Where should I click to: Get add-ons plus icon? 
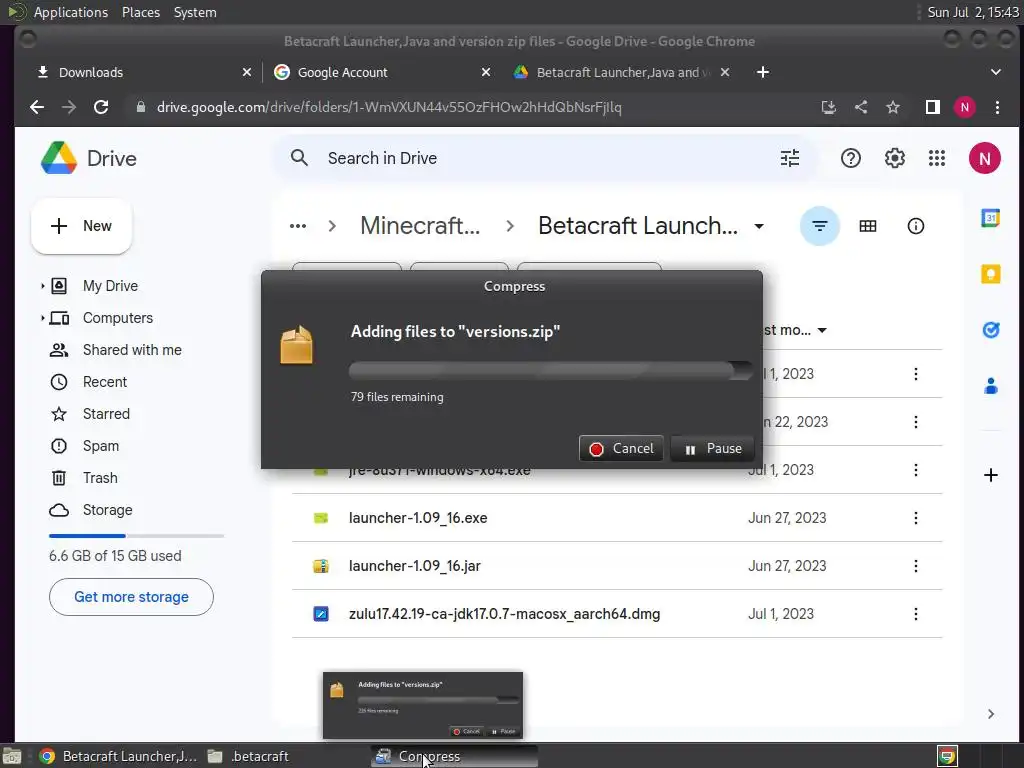tap(990, 475)
